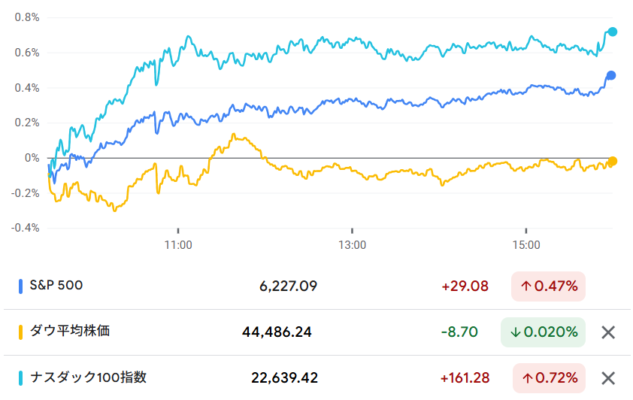Image resolution: width=633 pixels, height=400 pixels.
Task: Click the S&P 500 price 6,227.09
Action: [x=288, y=286]
